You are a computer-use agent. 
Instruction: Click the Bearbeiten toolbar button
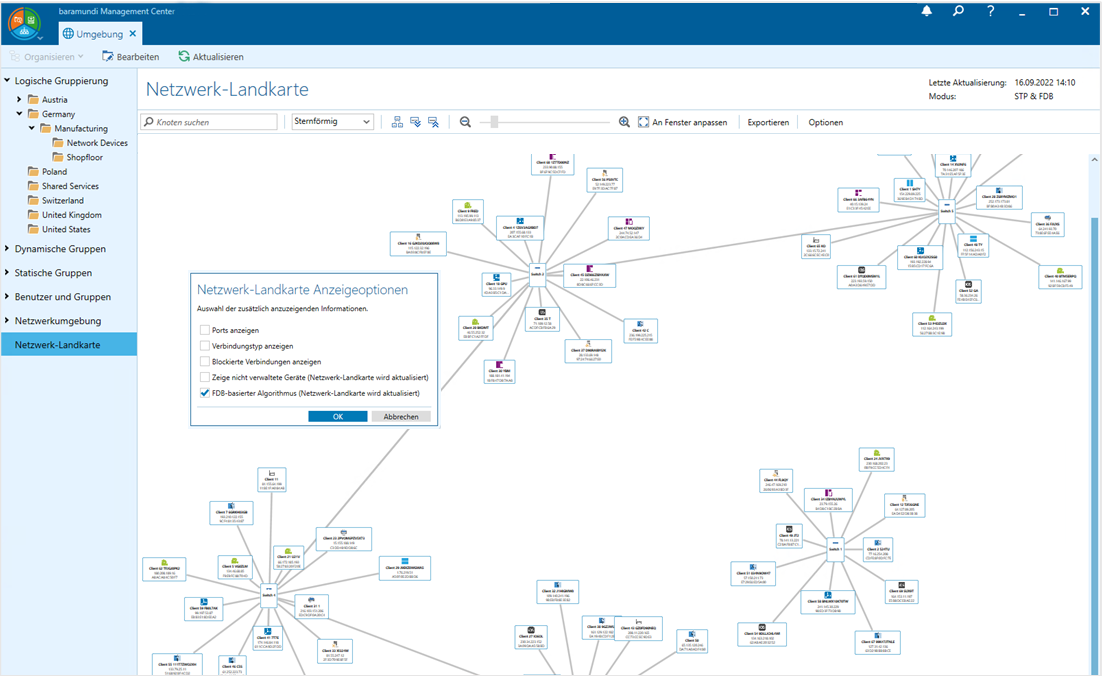coord(131,56)
